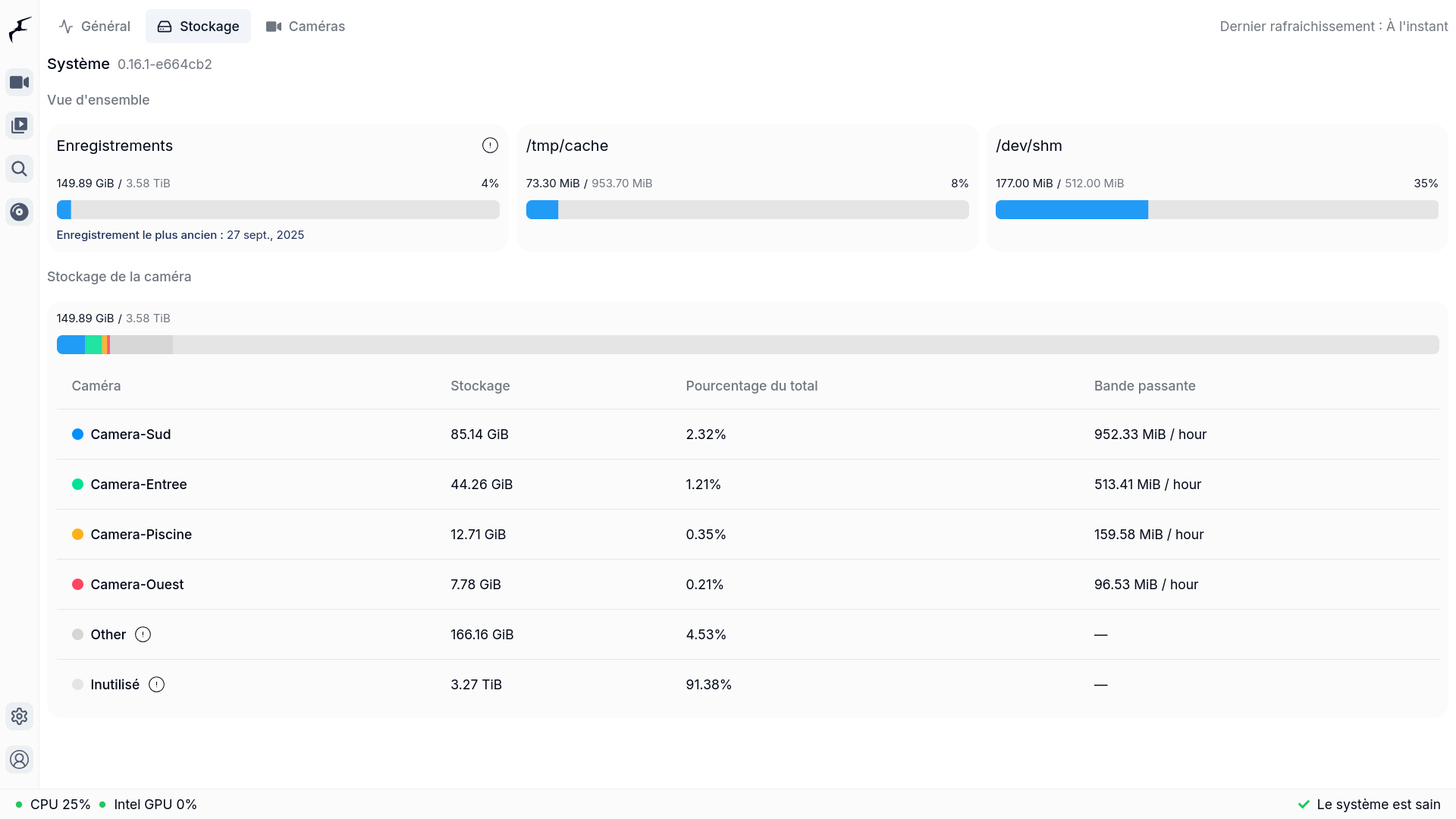Open the account profile icon
1456x819 pixels.
(x=20, y=759)
